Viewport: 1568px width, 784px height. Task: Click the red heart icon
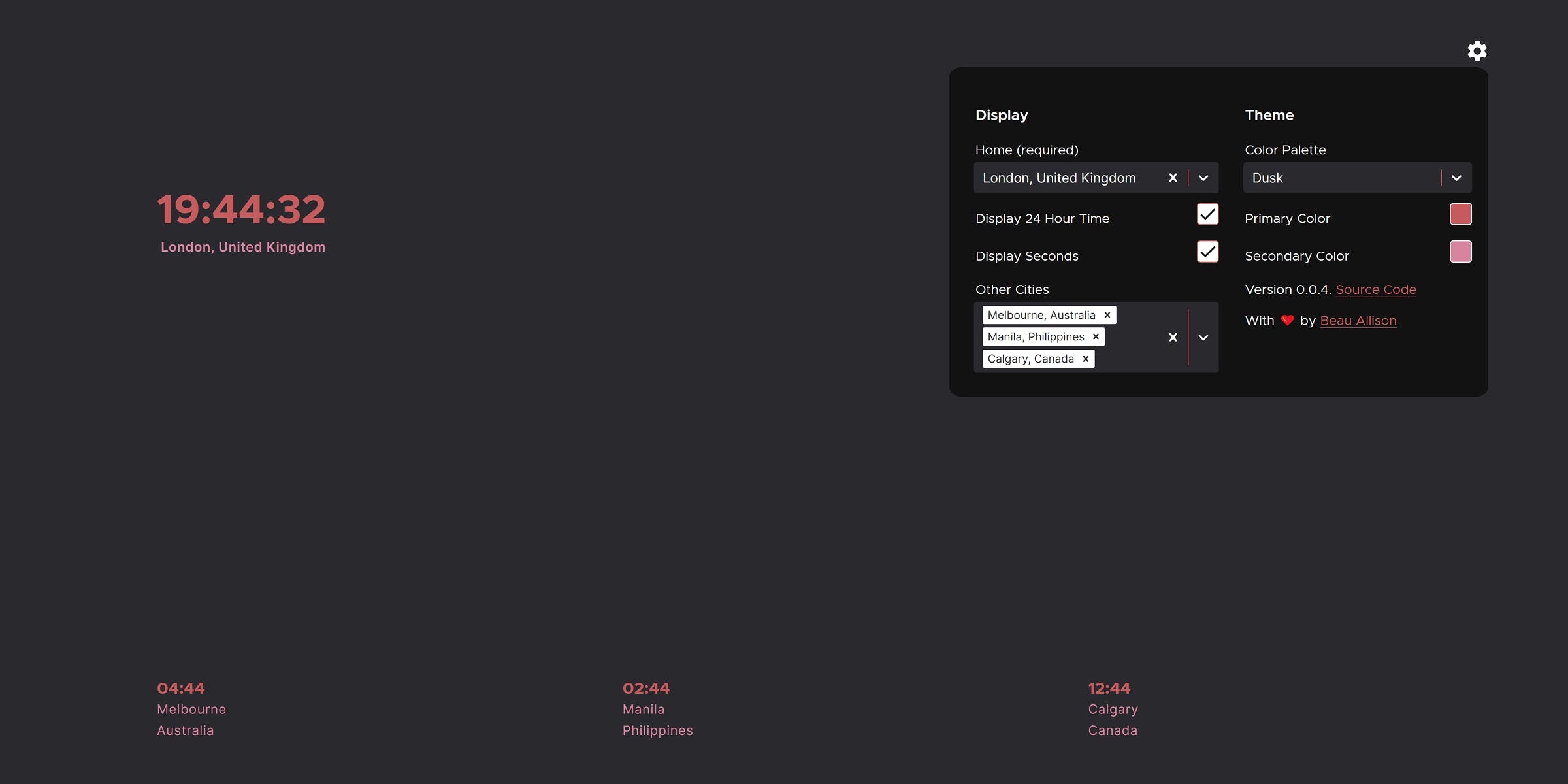1287,321
